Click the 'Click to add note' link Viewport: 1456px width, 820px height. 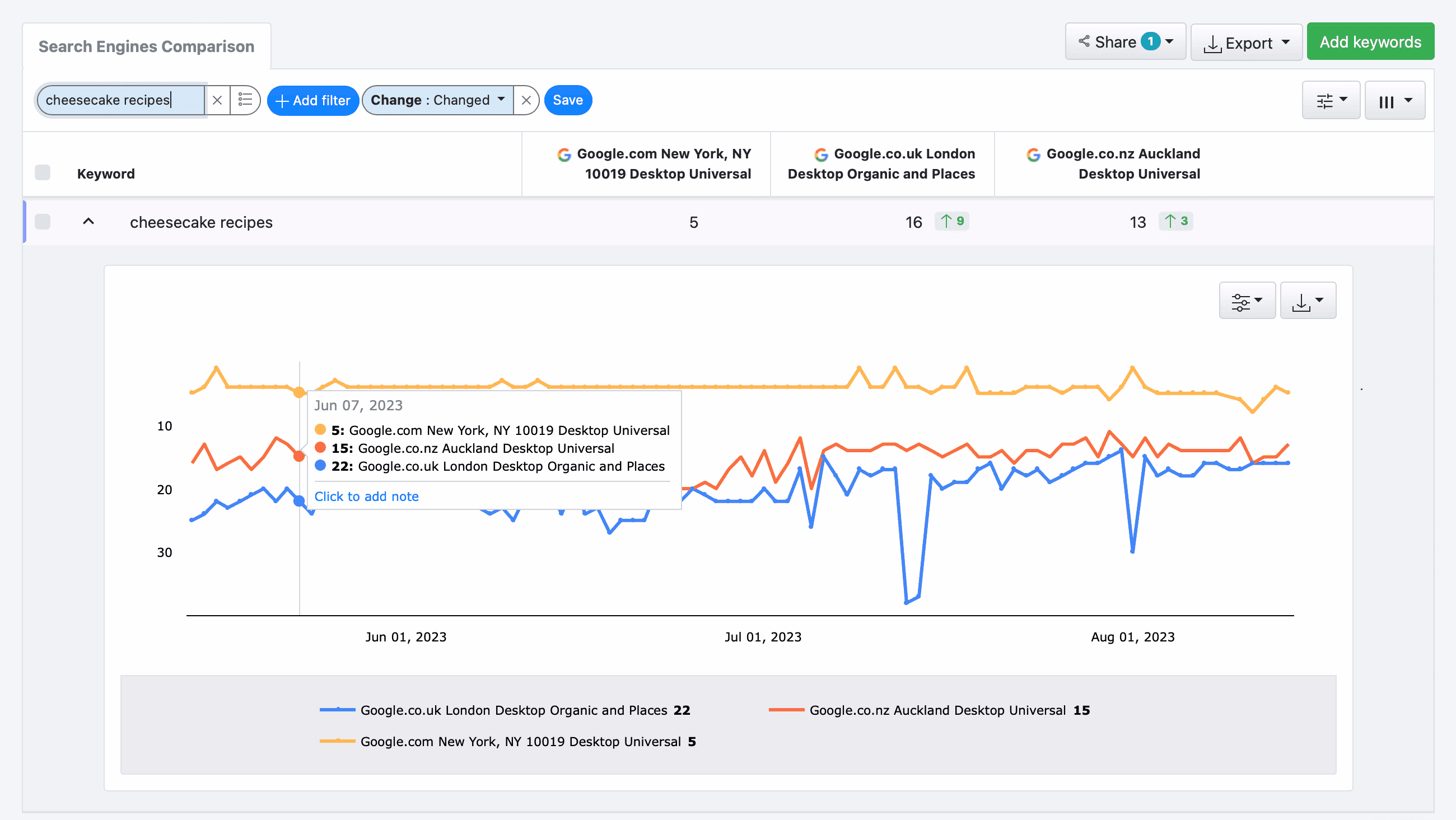click(366, 496)
